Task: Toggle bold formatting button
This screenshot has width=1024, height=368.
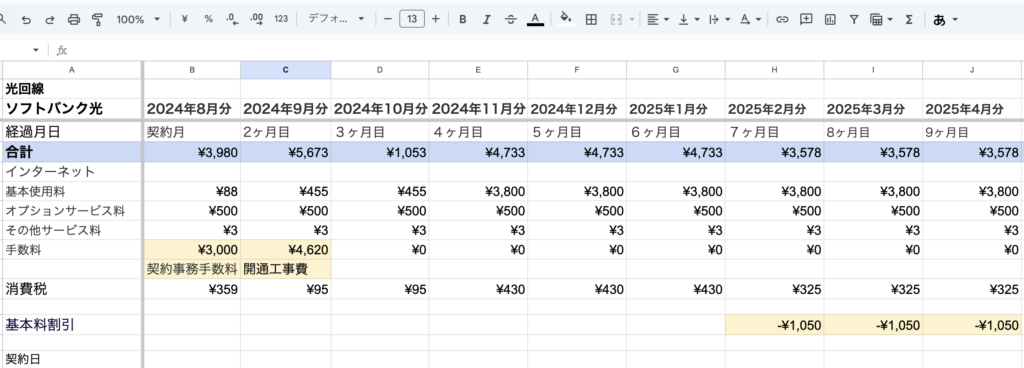Action: [x=462, y=20]
